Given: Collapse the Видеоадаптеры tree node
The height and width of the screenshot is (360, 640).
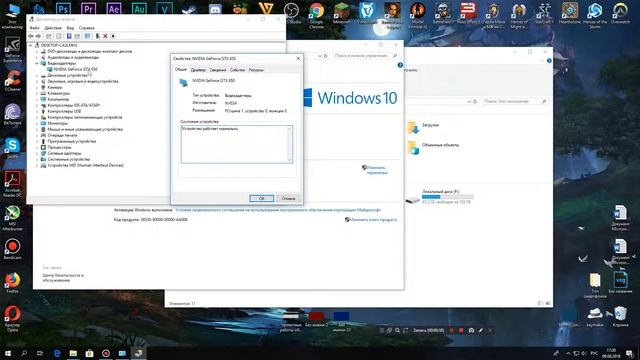Looking at the screenshot, I should click(37, 64).
